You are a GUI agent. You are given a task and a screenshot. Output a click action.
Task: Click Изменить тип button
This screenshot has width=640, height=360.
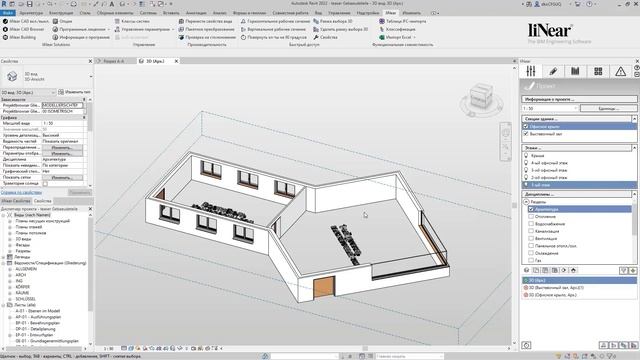[x=75, y=92]
